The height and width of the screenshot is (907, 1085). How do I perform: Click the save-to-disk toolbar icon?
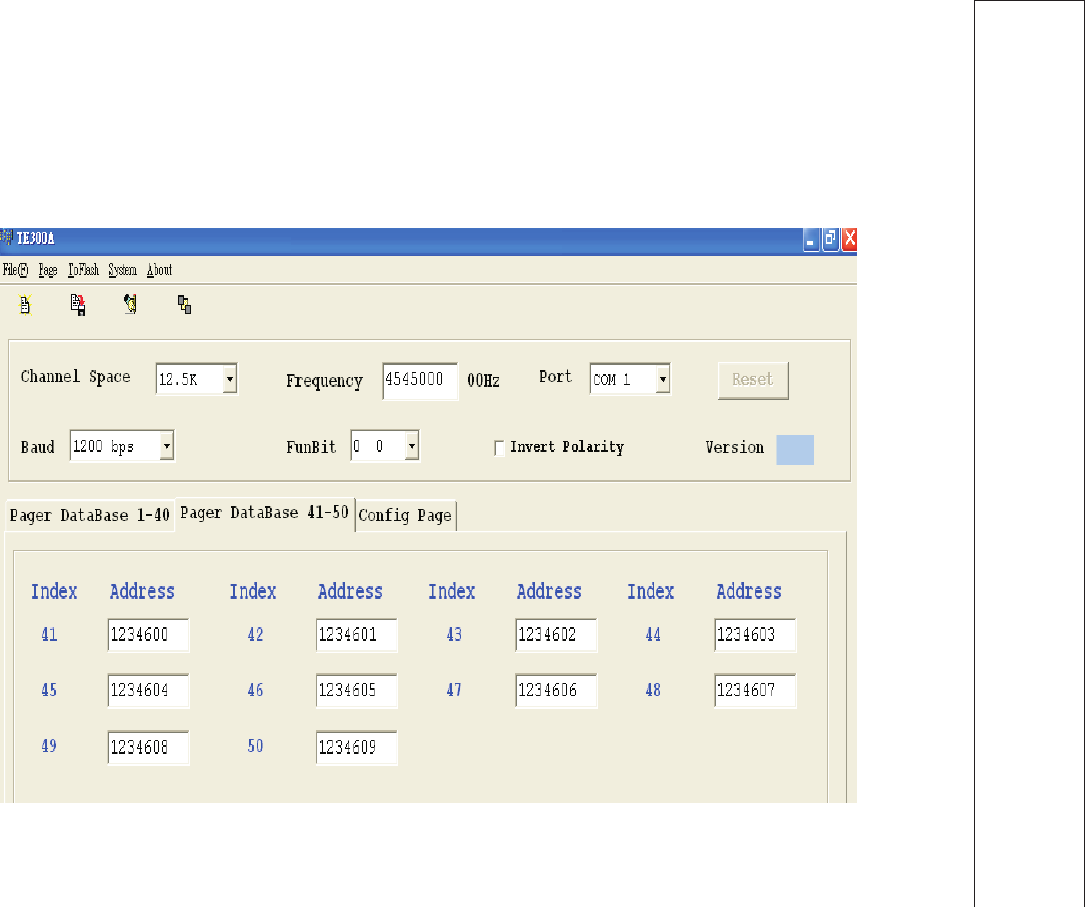coord(78,305)
